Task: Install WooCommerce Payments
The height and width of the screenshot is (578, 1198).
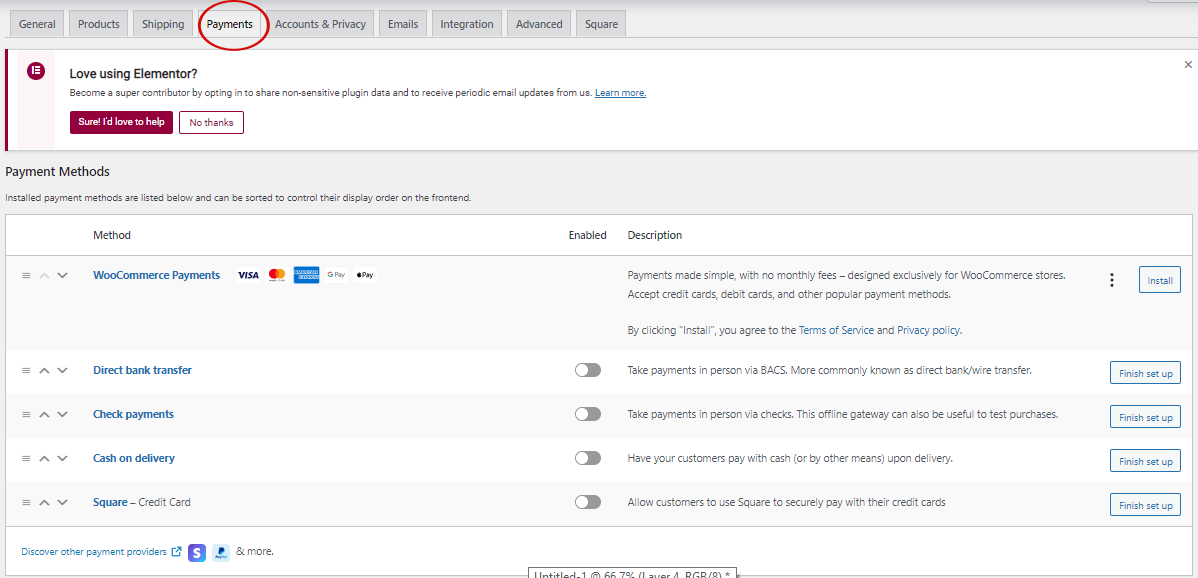Action: click(1160, 280)
